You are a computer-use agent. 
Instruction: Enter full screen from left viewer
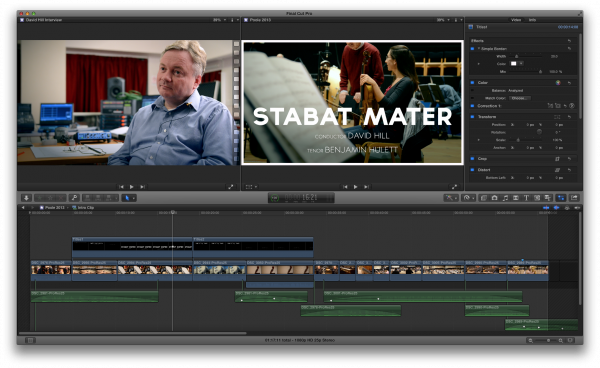231,187
